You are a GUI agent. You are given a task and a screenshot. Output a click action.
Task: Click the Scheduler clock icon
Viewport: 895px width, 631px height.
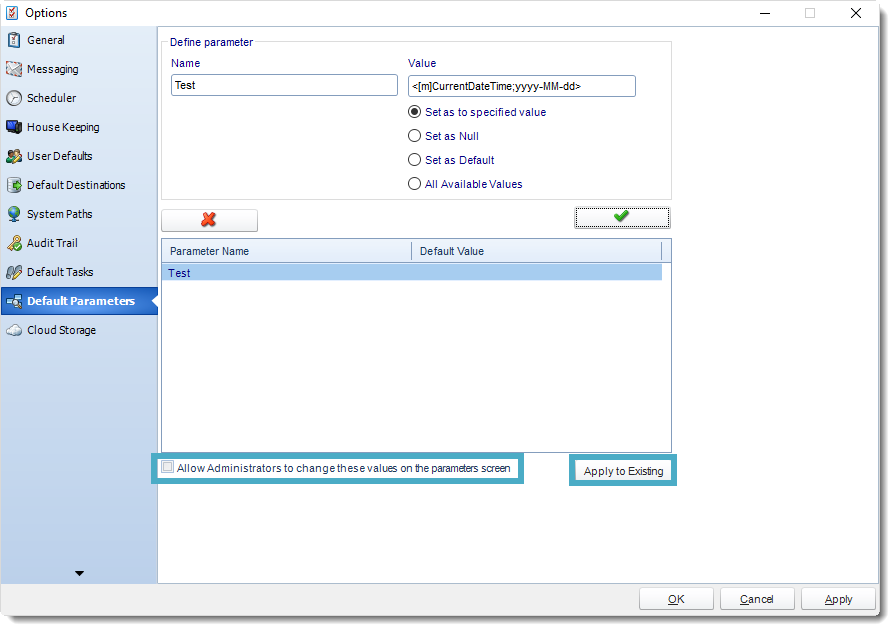[x=14, y=98]
